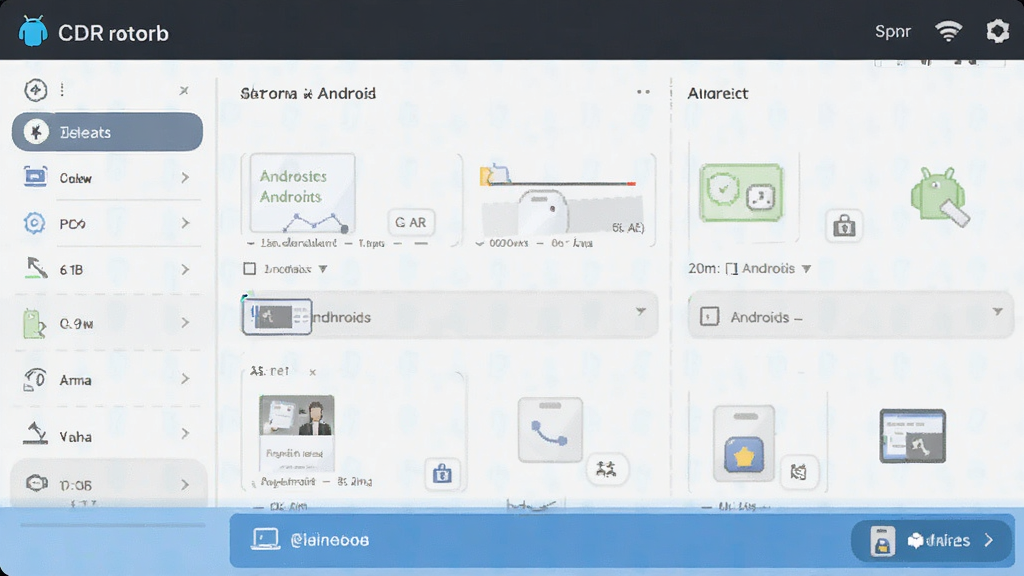Open the Androsics Androits chart thumbnail

[302, 194]
